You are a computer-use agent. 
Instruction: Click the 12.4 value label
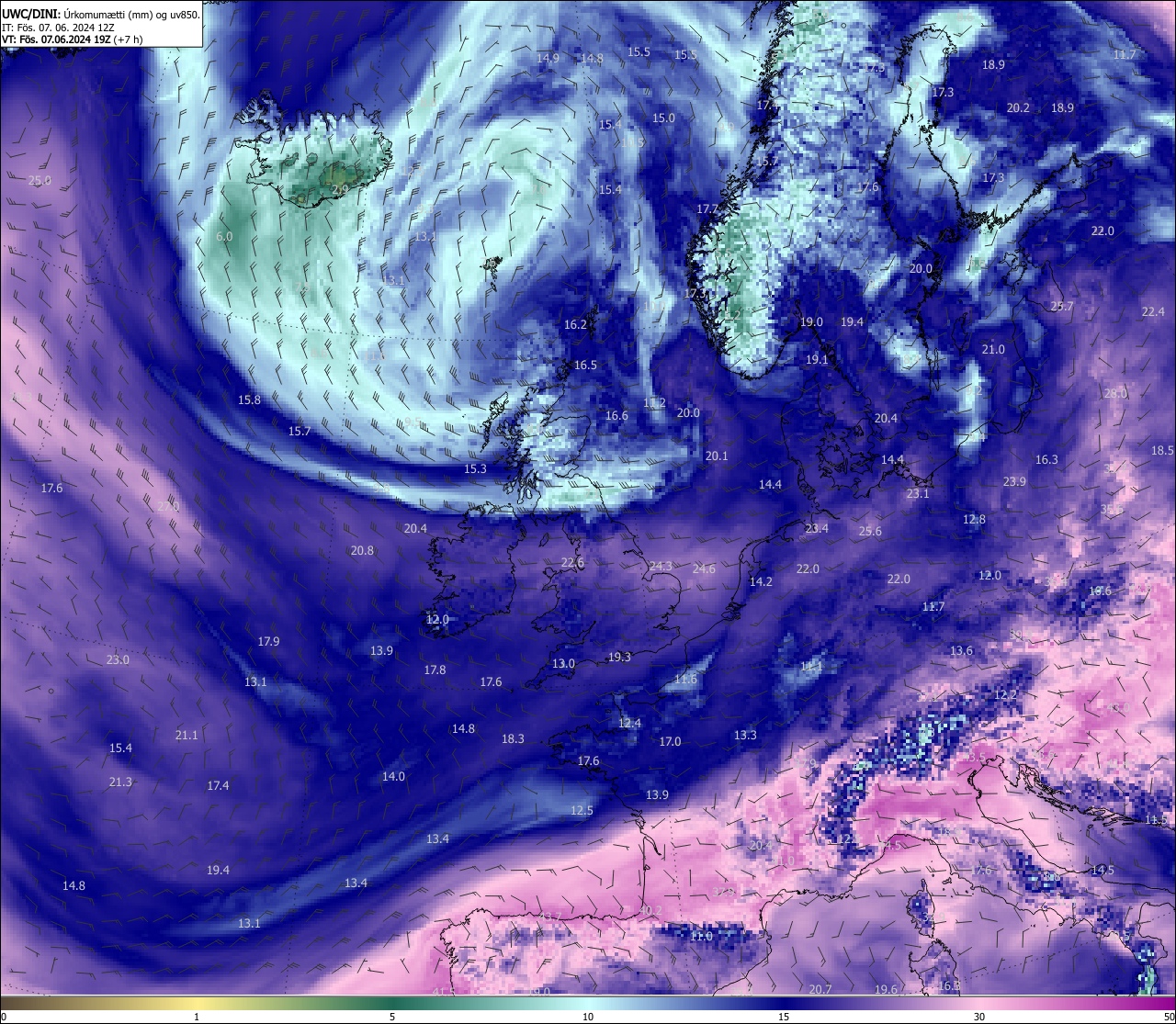point(629,723)
